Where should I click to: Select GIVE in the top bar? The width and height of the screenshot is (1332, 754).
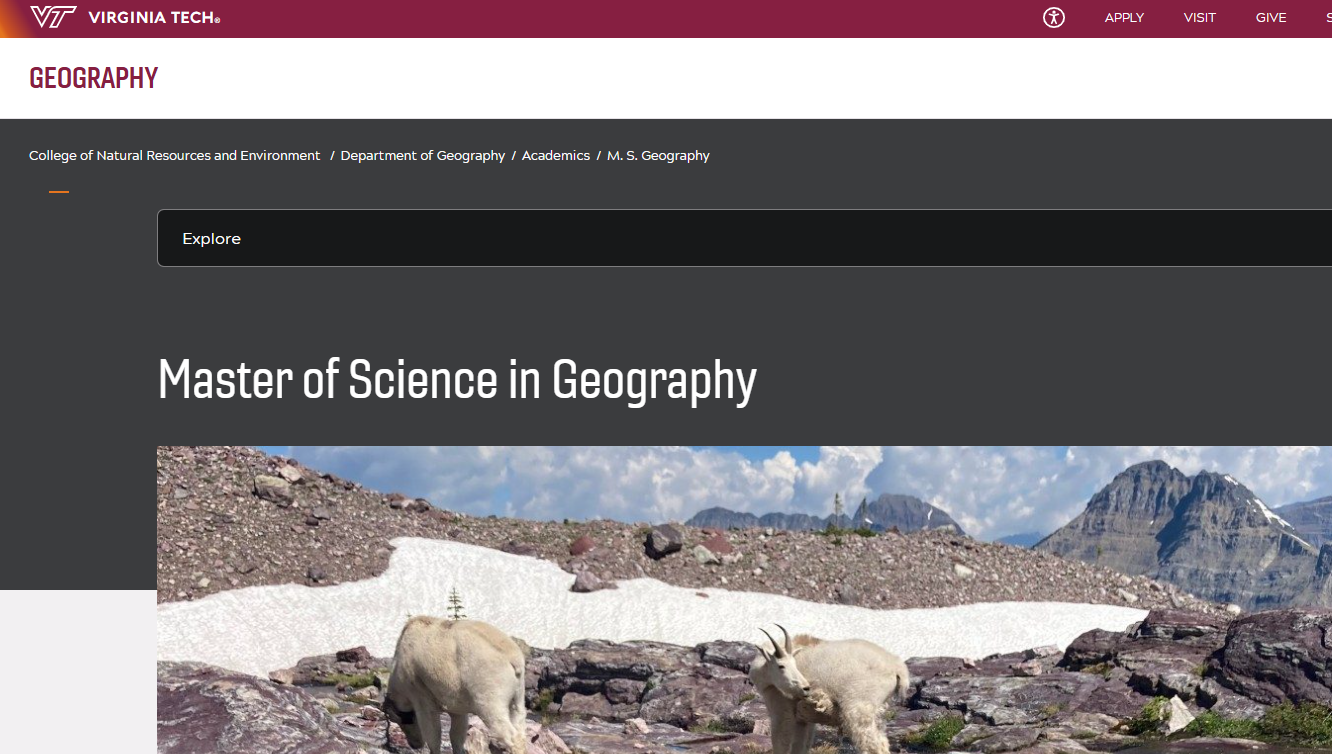point(1271,18)
